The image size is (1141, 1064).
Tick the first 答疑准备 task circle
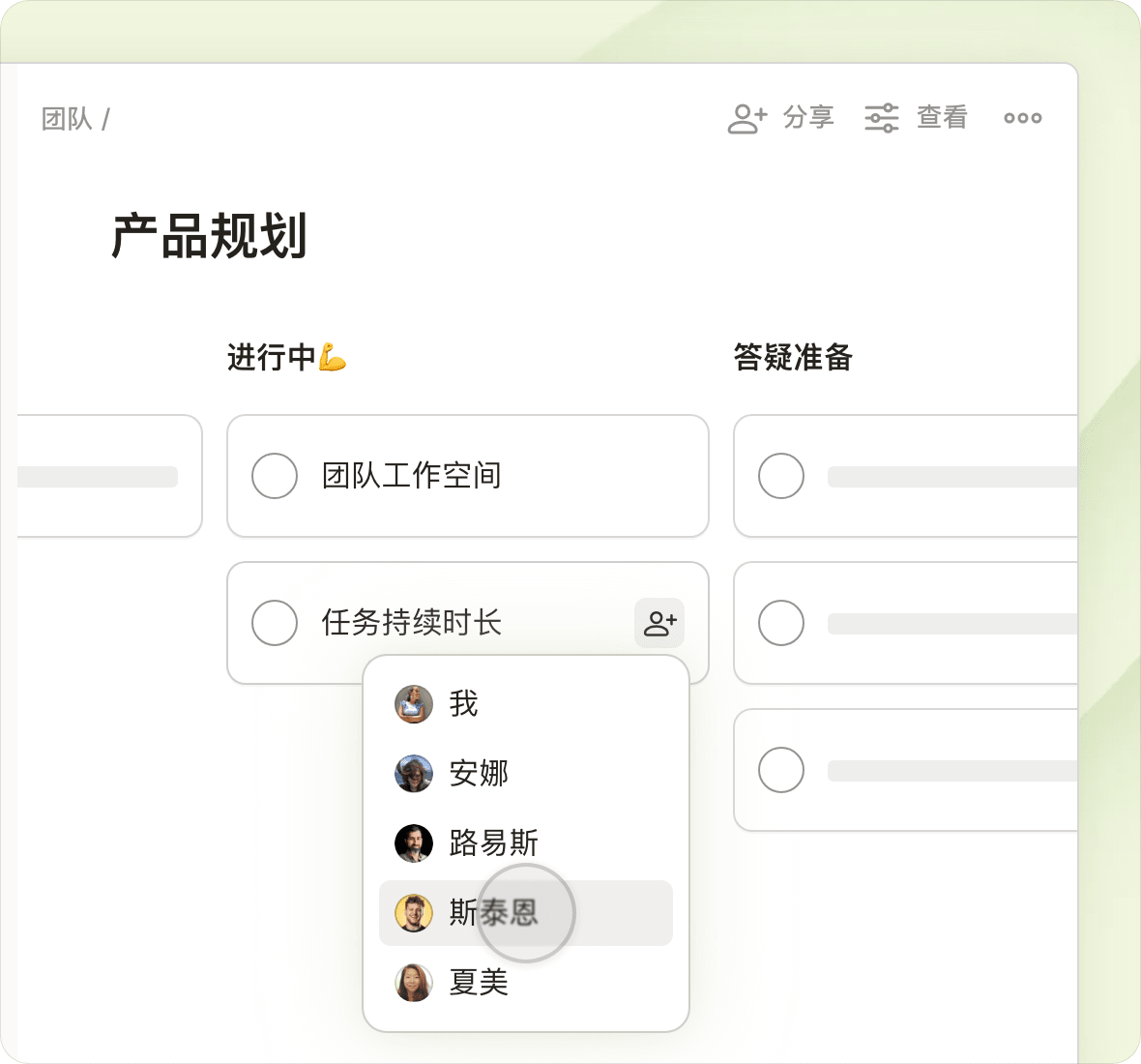(x=780, y=476)
